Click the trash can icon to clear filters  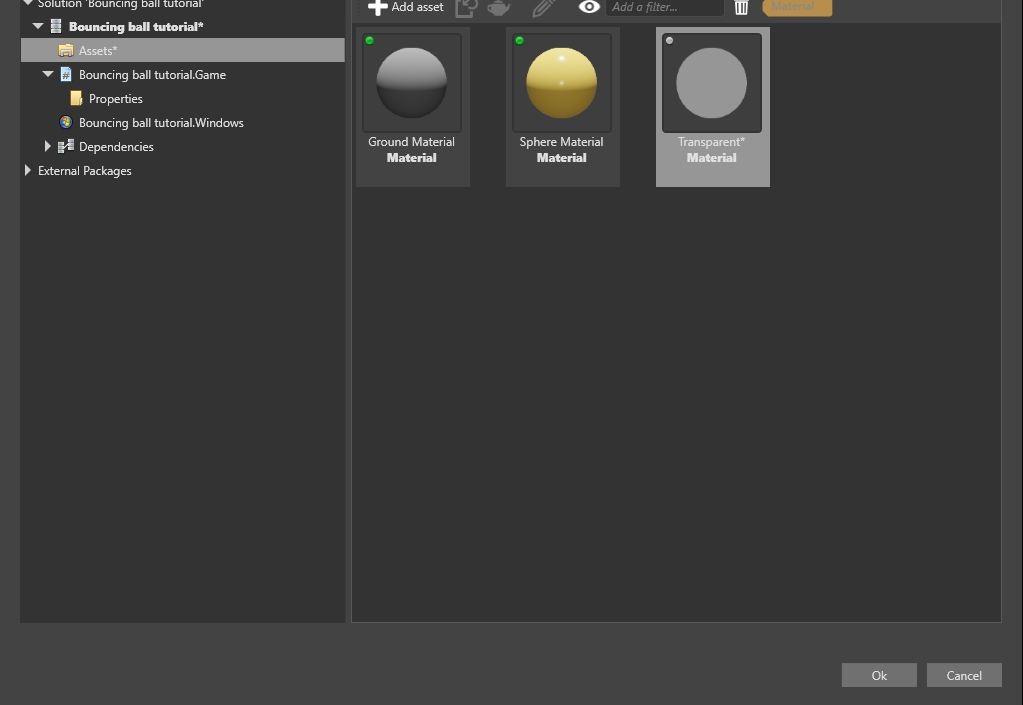(741, 7)
